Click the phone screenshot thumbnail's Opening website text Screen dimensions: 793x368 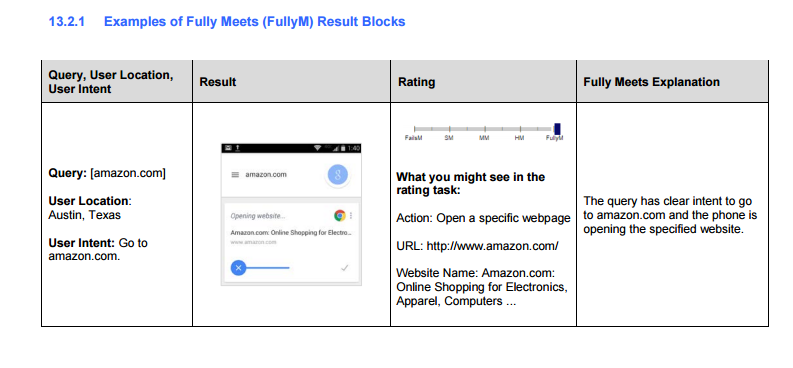(258, 216)
